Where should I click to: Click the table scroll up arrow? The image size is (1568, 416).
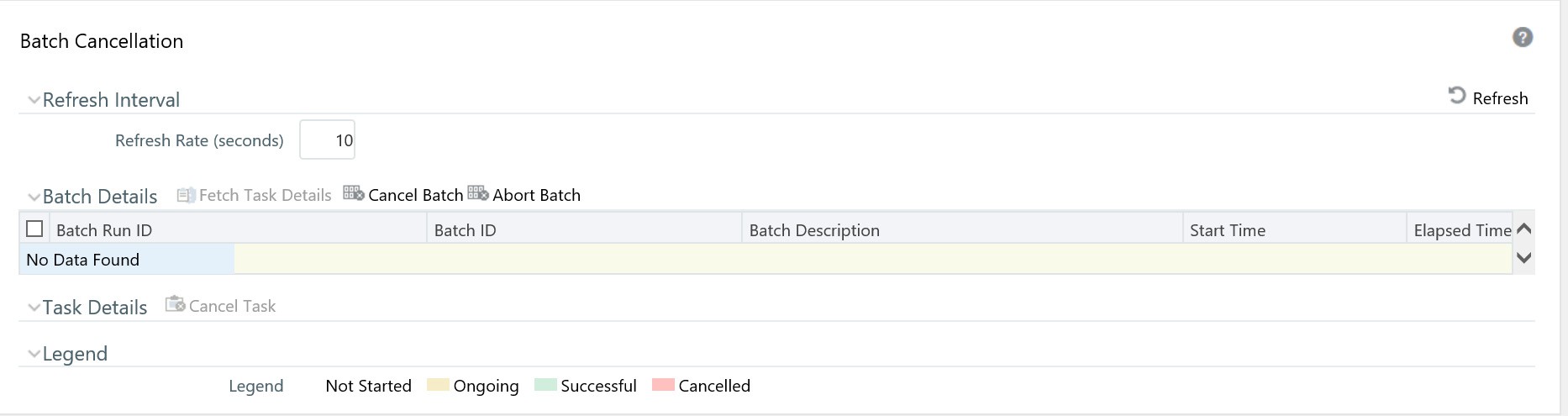[x=1523, y=229]
